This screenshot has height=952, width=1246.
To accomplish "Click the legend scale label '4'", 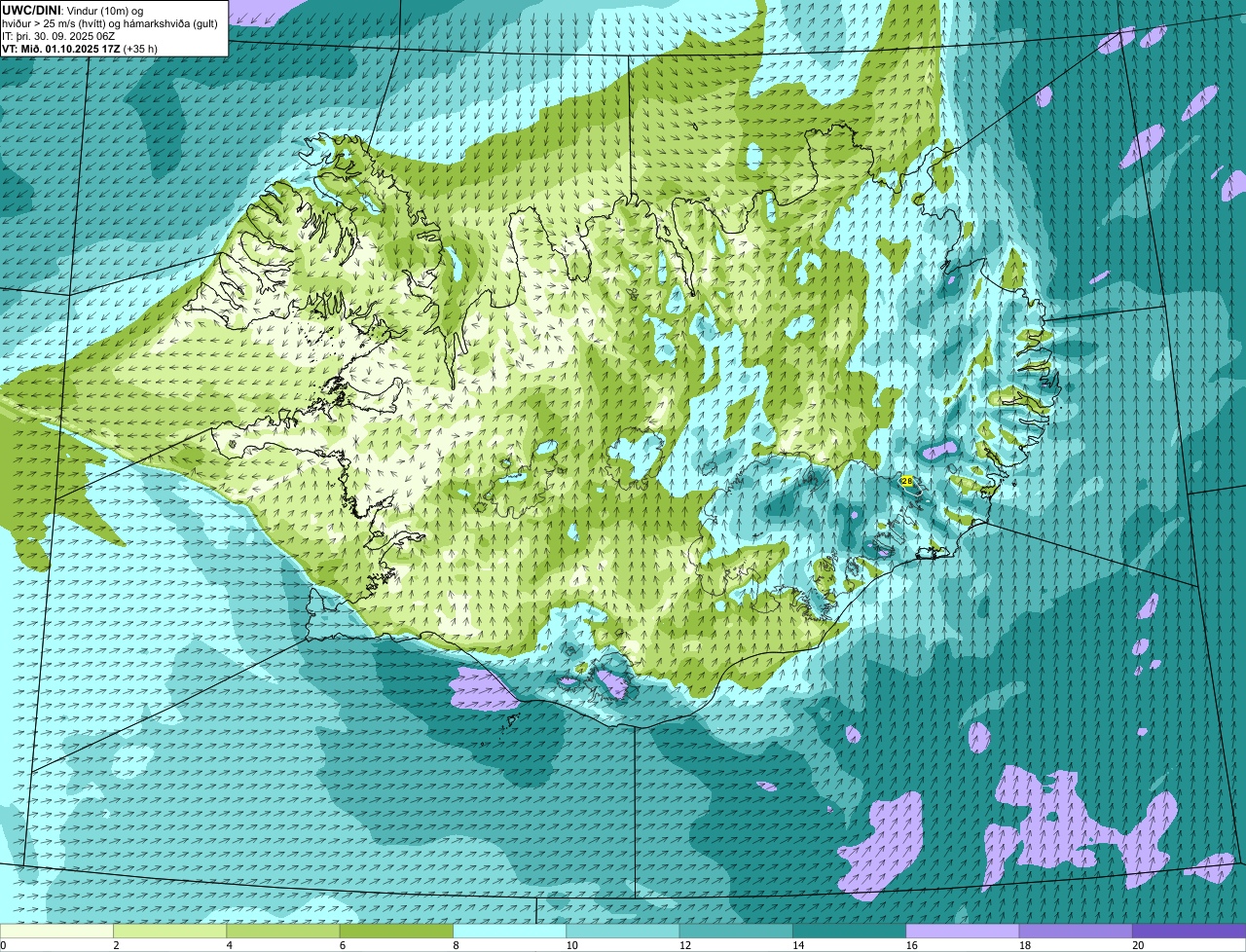I will pos(229,945).
